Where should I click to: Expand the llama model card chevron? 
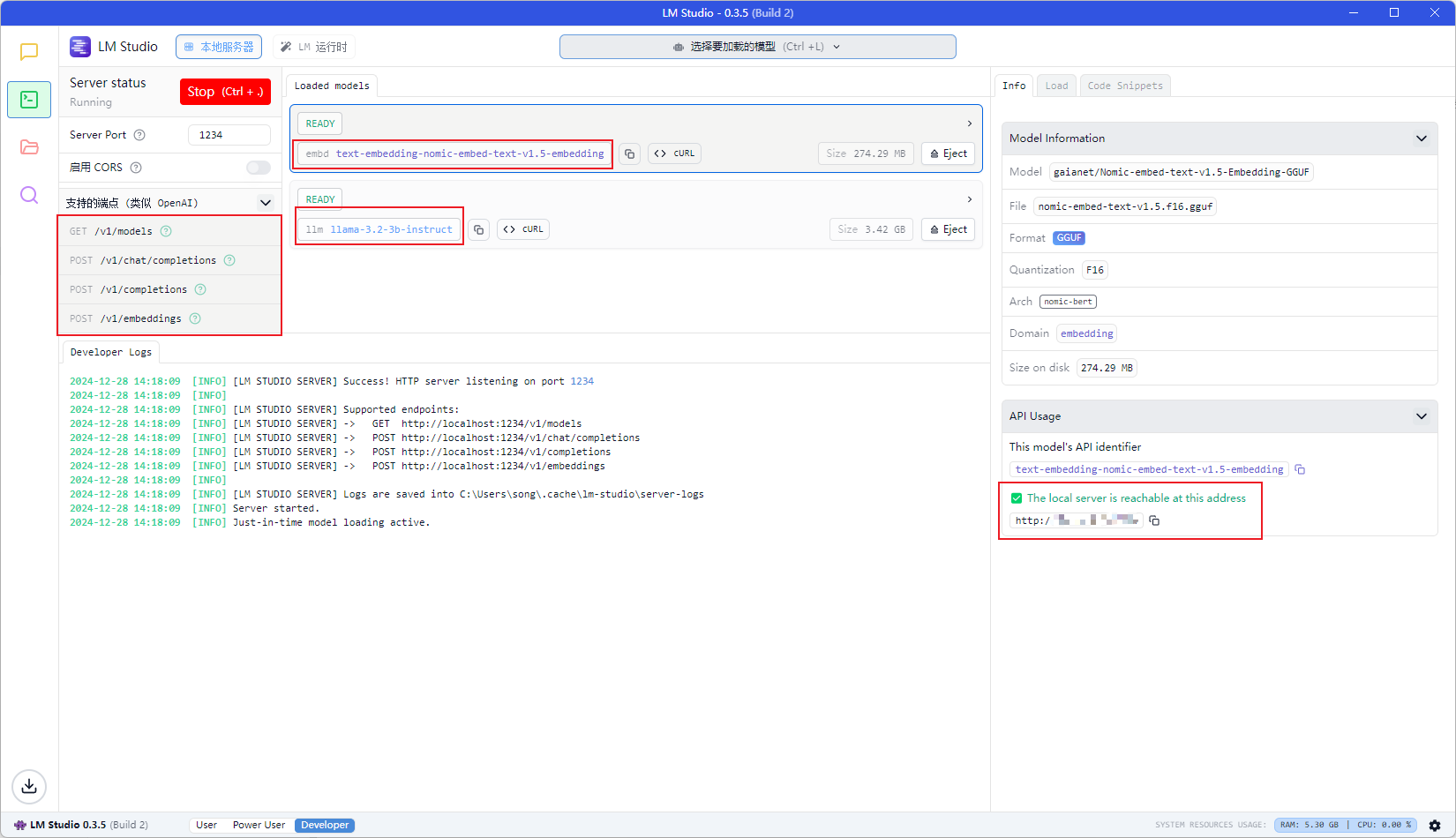pyautogui.click(x=970, y=199)
